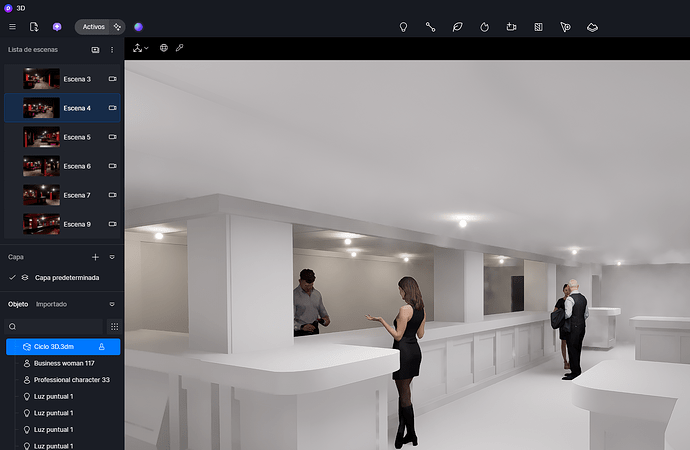This screenshot has height=450, width=690.
Task: Toggle Capa predeterminada checkmark
Action: click(x=12, y=278)
